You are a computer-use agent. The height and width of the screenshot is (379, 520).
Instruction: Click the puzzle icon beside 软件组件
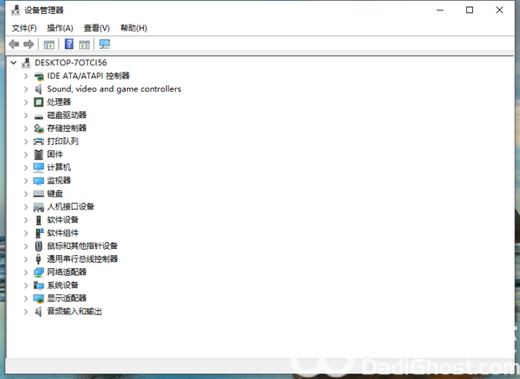point(39,233)
